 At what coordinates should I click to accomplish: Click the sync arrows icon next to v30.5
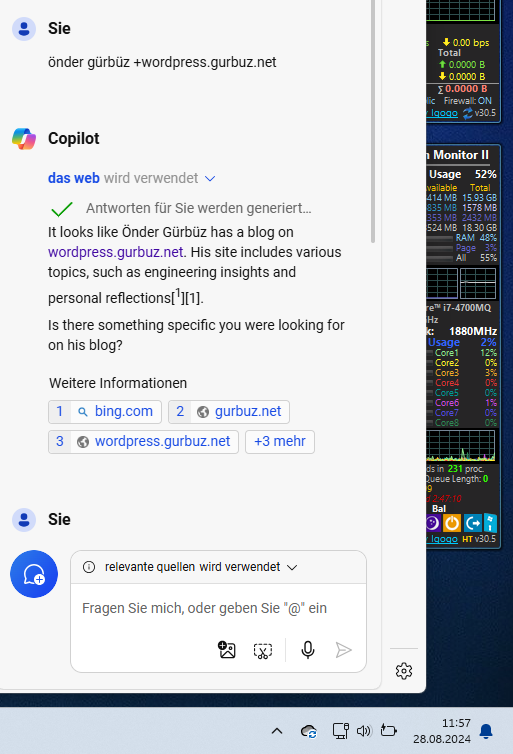point(468,113)
